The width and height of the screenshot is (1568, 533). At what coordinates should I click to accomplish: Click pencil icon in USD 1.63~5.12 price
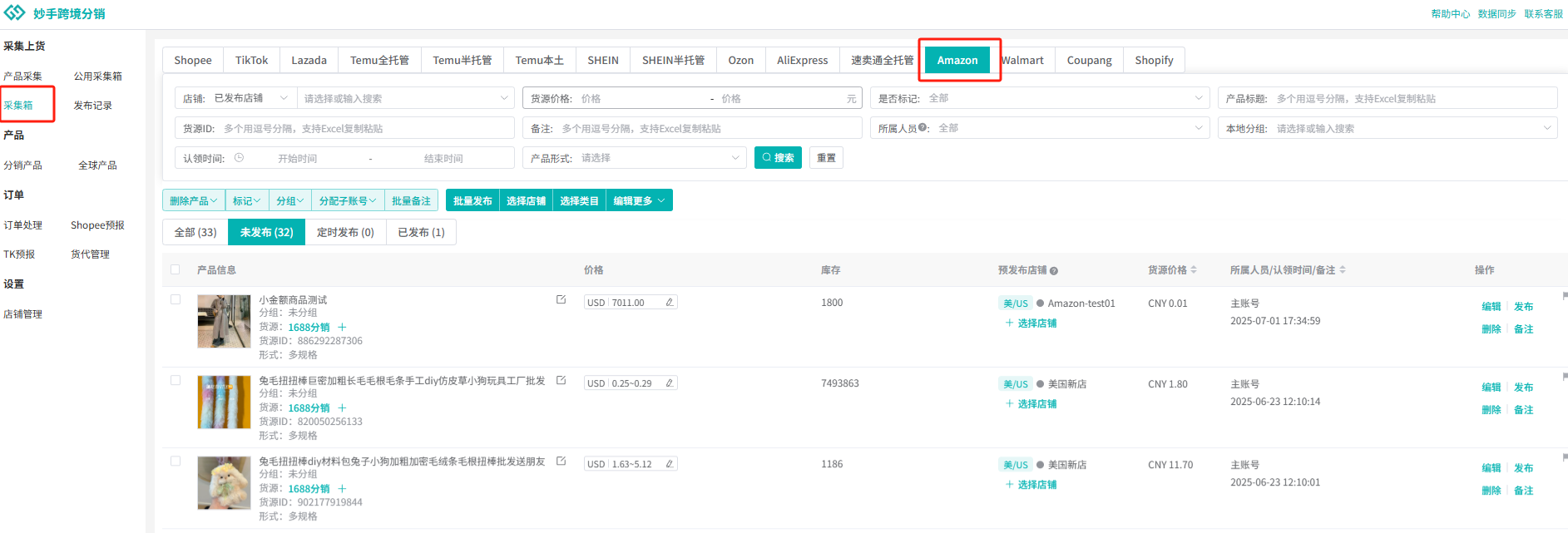[x=669, y=464]
